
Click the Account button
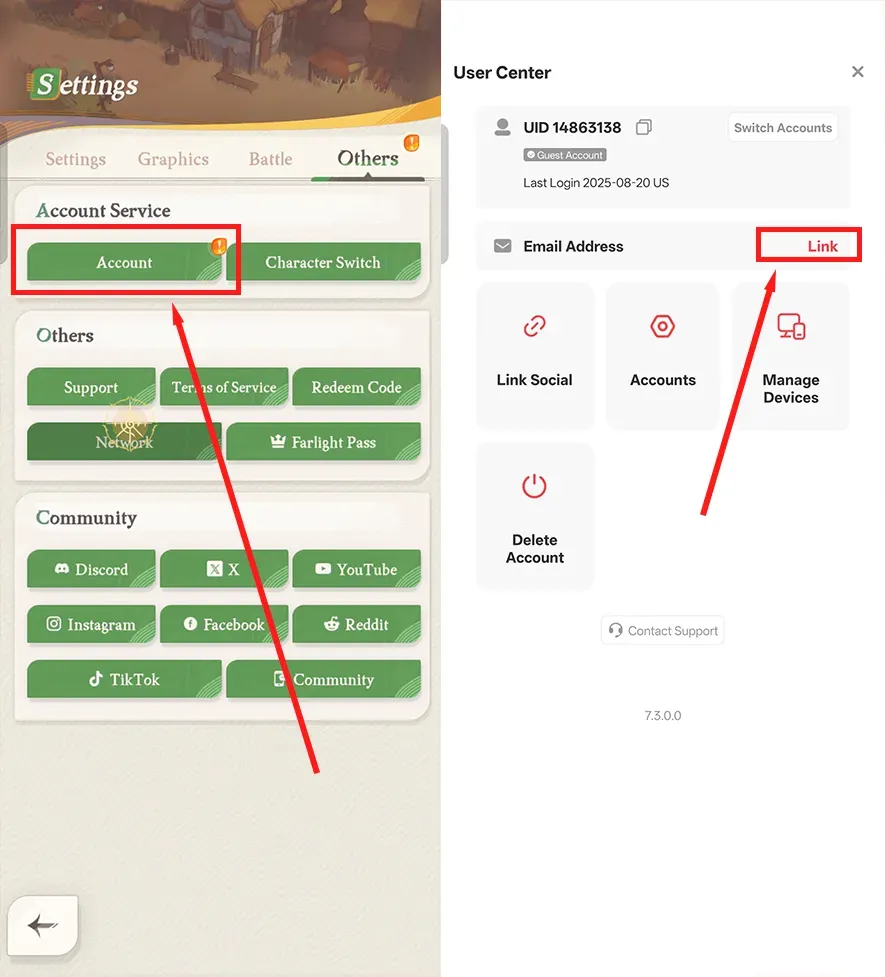pyautogui.click(x=124, y=262)
